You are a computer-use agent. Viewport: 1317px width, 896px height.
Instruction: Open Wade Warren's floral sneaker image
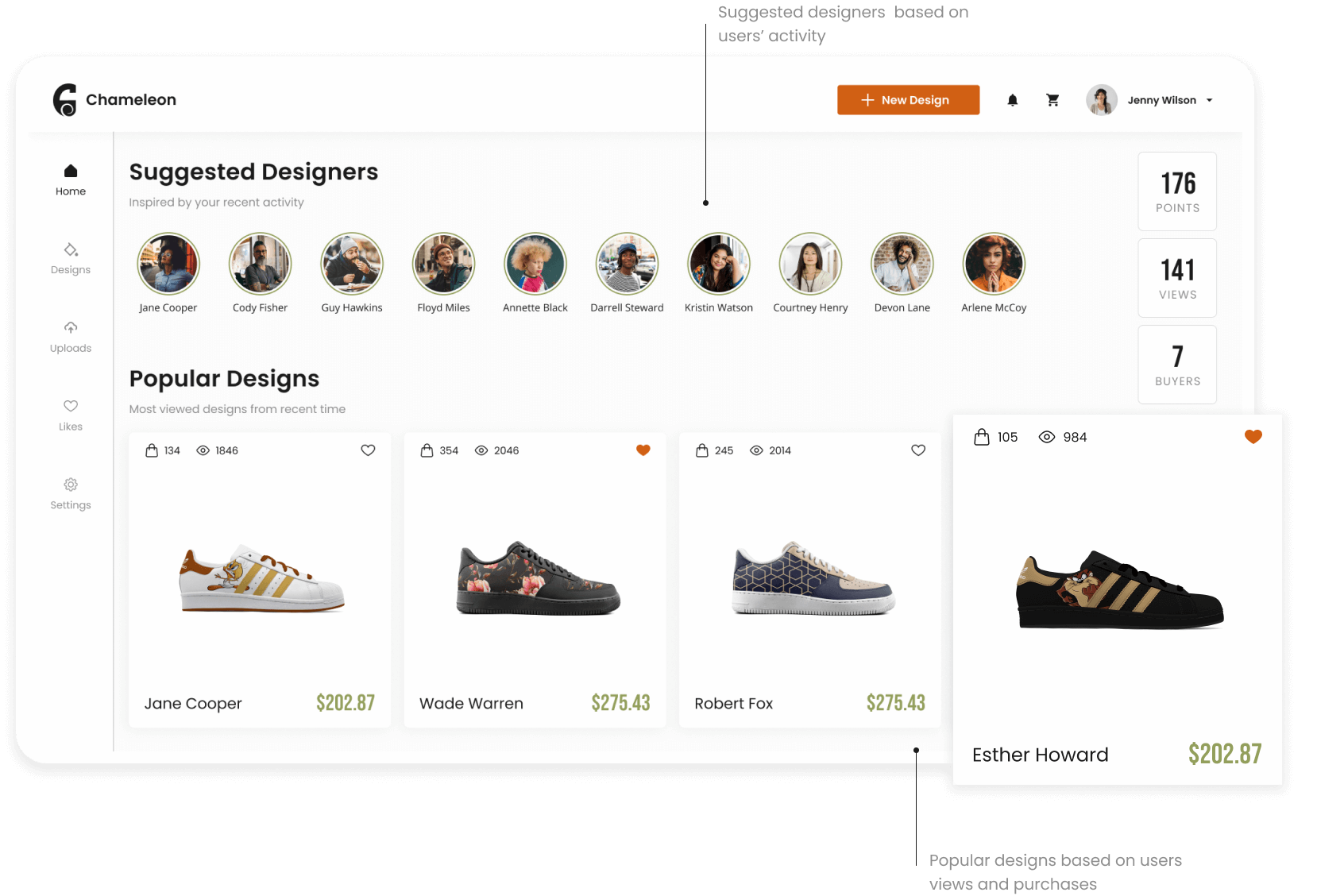538,579
